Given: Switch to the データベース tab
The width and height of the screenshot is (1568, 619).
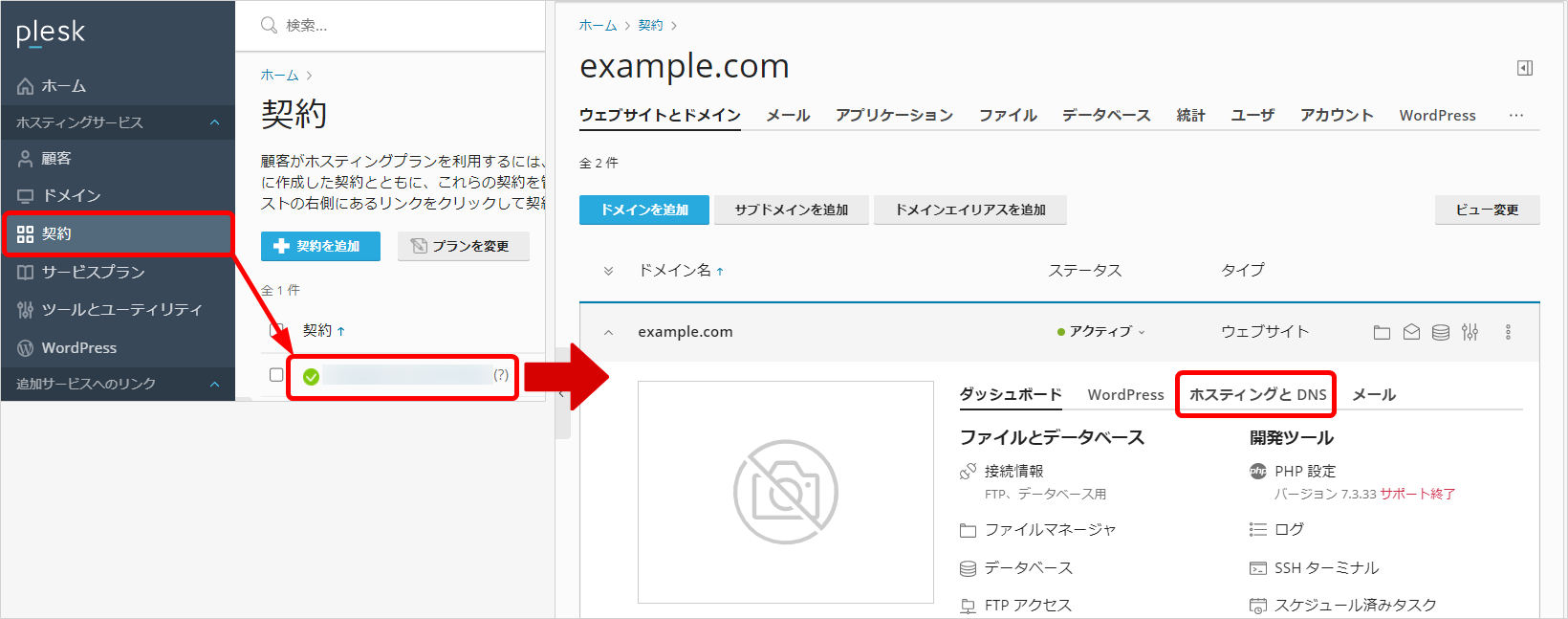Looking at the screenshot, I should click(1106, 115).
